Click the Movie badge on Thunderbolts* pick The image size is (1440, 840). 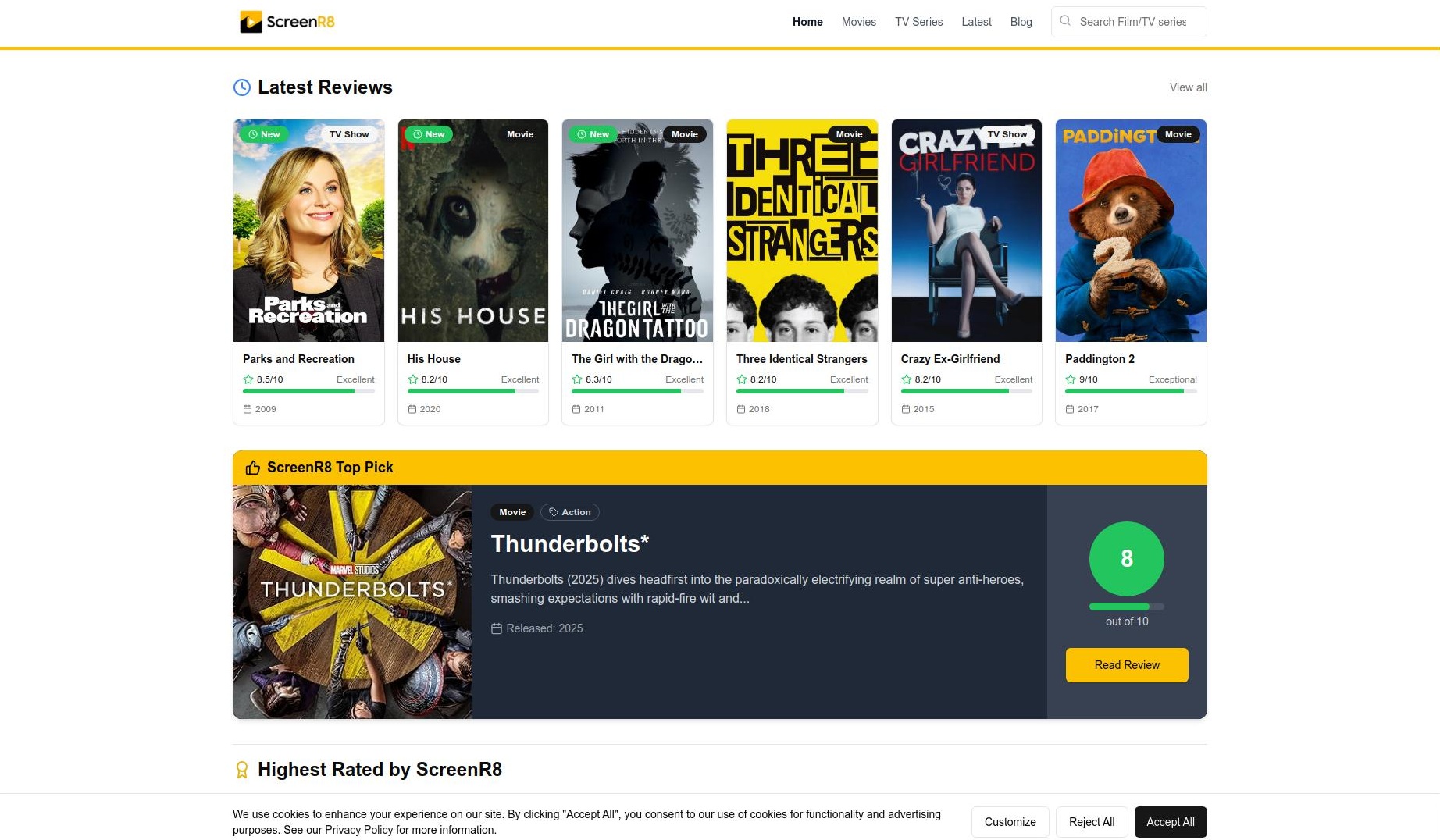(x=512, y=512)
